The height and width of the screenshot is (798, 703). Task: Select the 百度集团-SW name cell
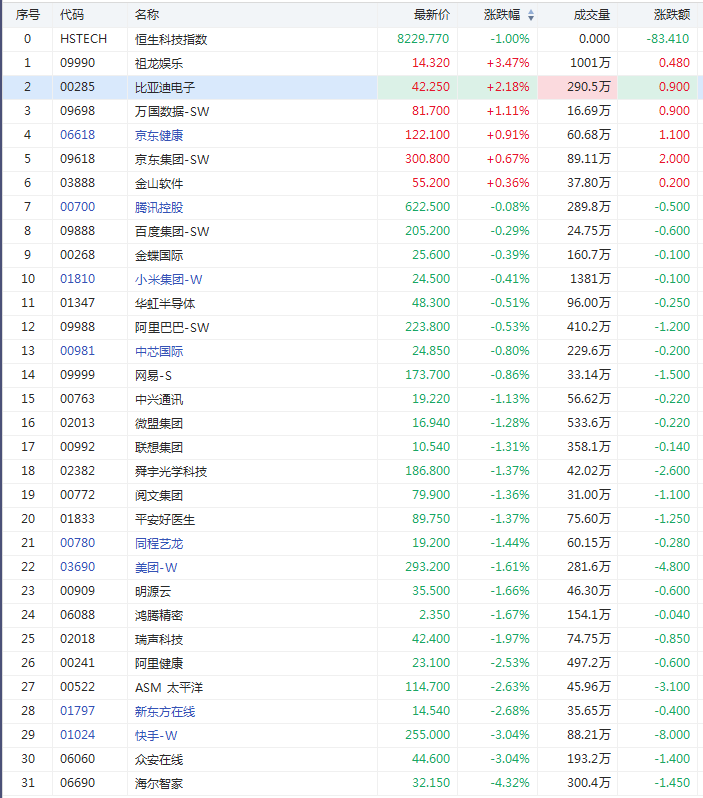172,231
